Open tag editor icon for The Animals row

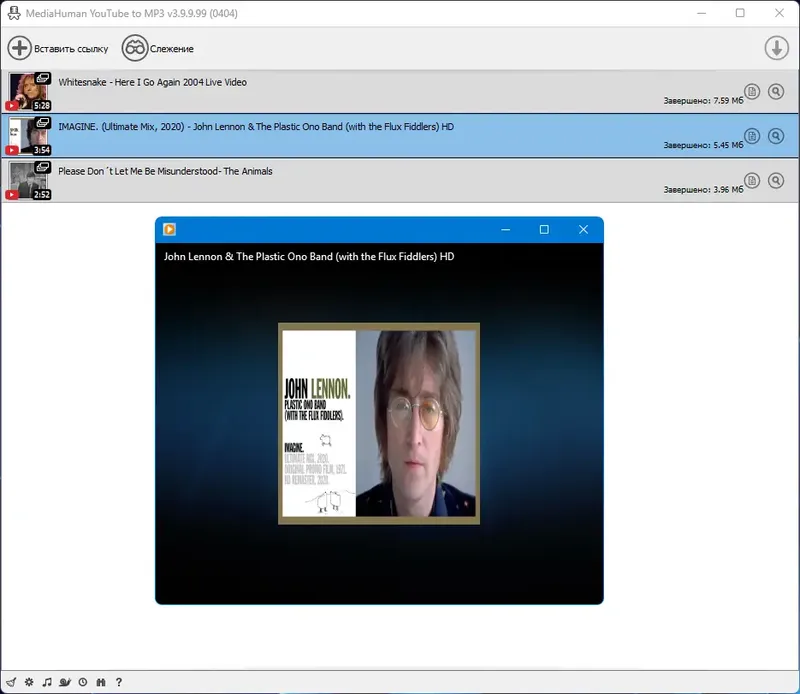752,180
